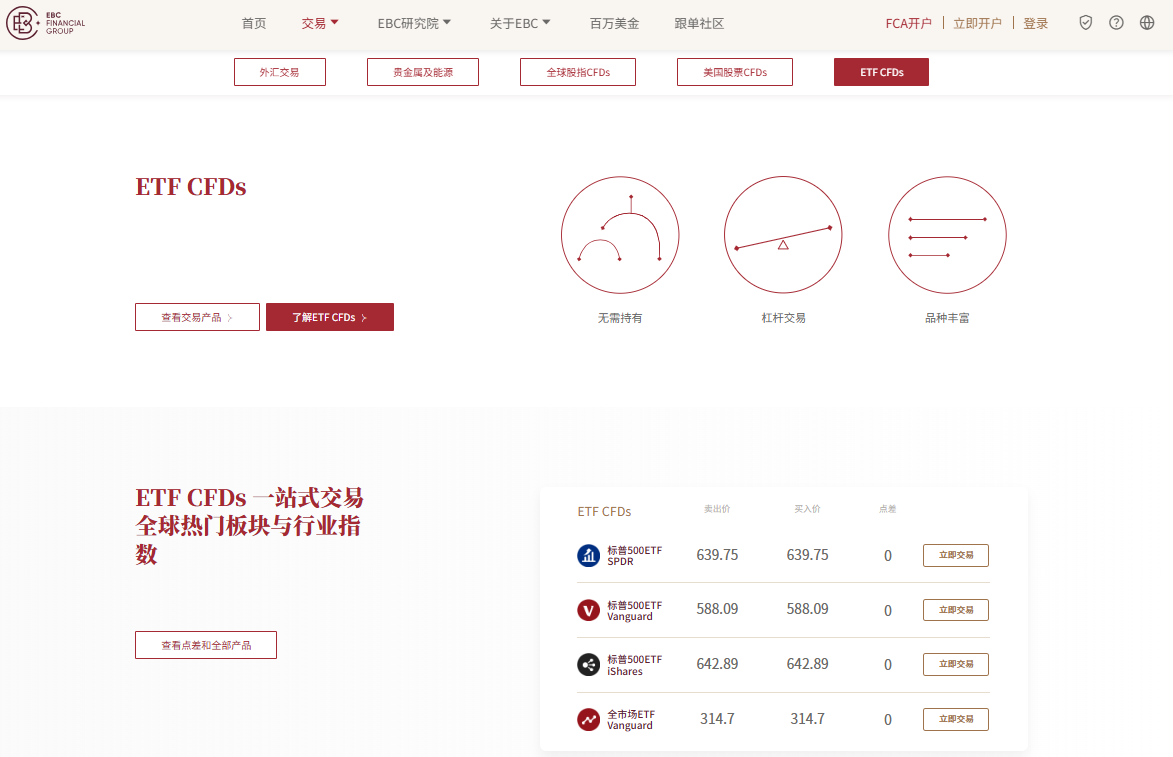Click 立即交易 for 全市场ETF Vanguard

click(x=955, y=719)
